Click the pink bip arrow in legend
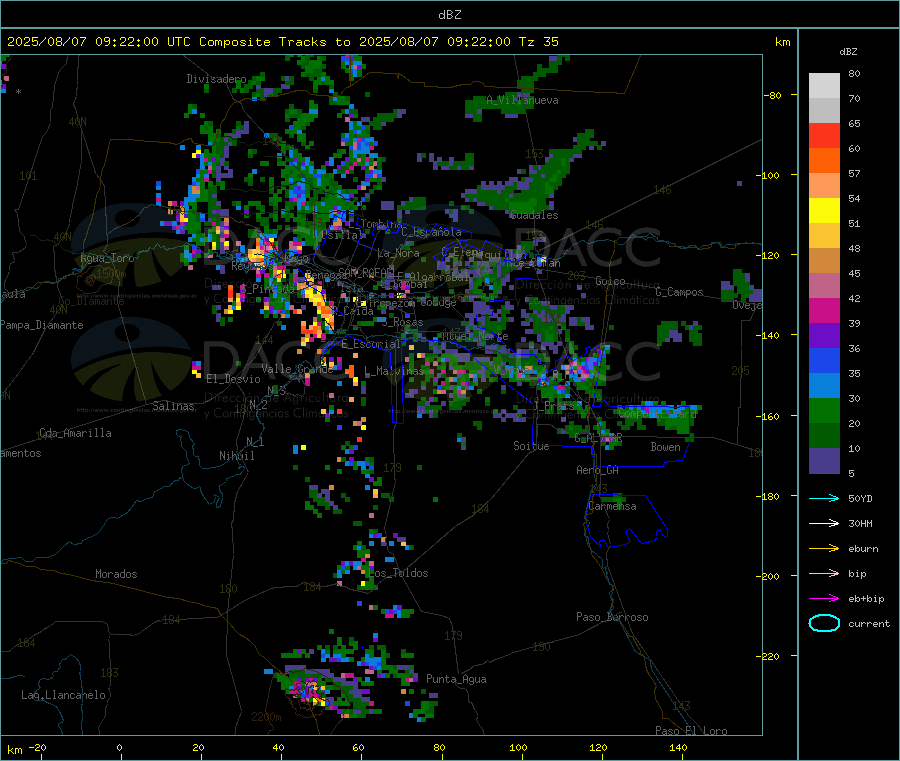This screenshot has height=761, width=900. coord(824,573)
